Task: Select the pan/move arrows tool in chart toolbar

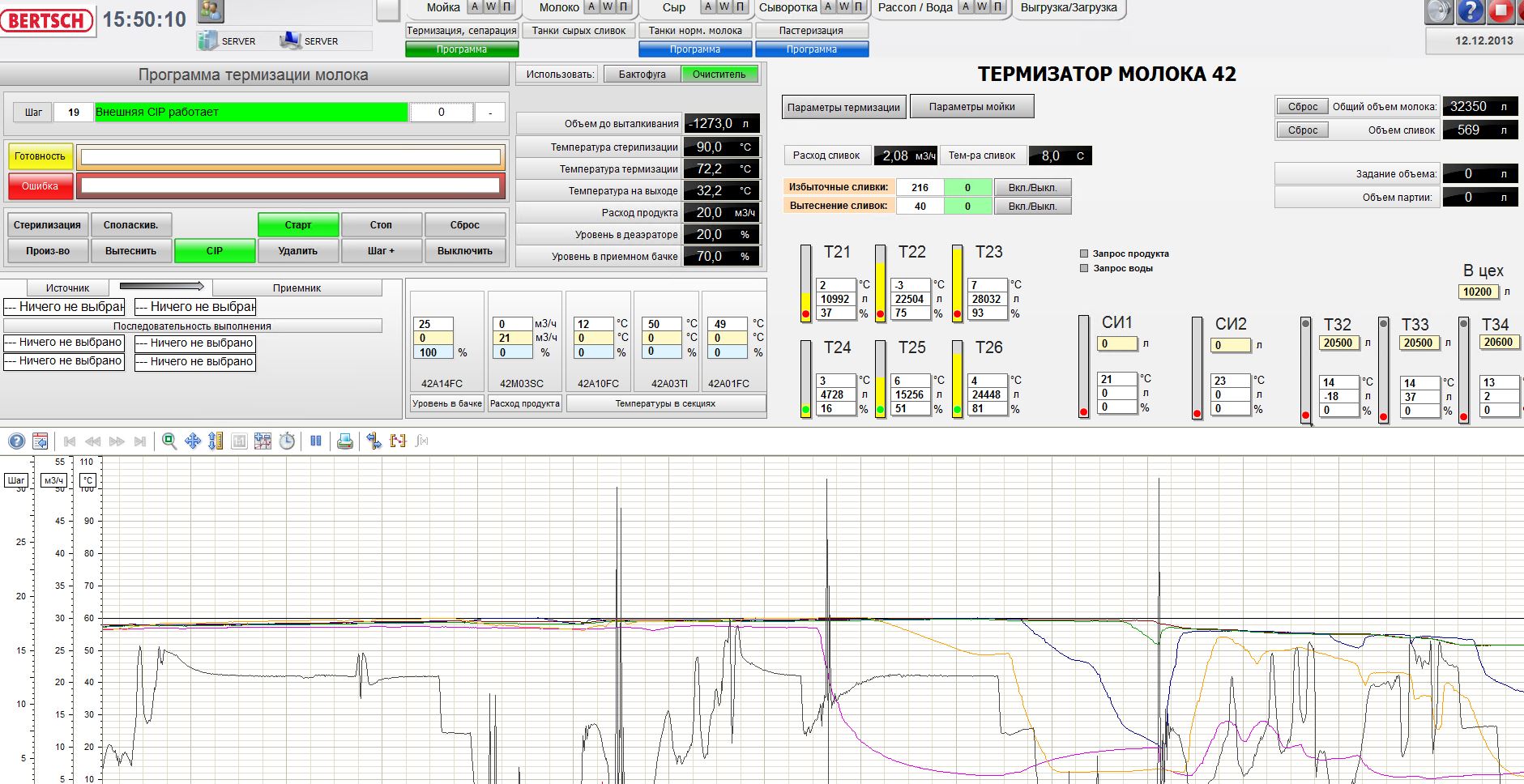Action: point(193,441)
